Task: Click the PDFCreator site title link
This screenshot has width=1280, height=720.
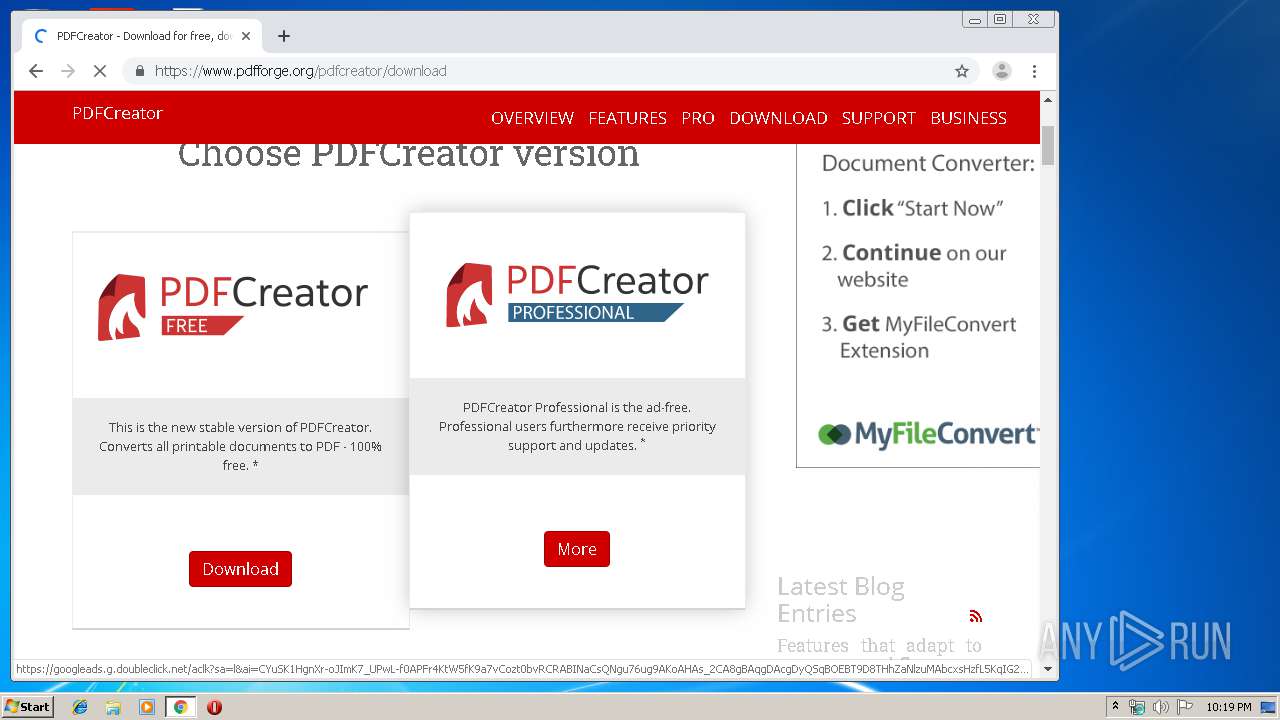Action: point(117,113)
